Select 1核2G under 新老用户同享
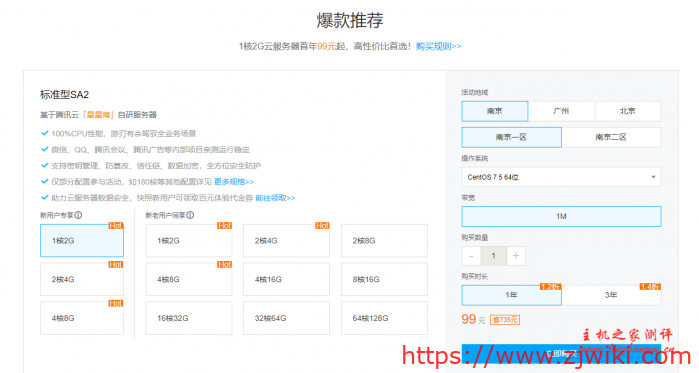The height and width of the screenshot is (373, 699). pos(189,241)
